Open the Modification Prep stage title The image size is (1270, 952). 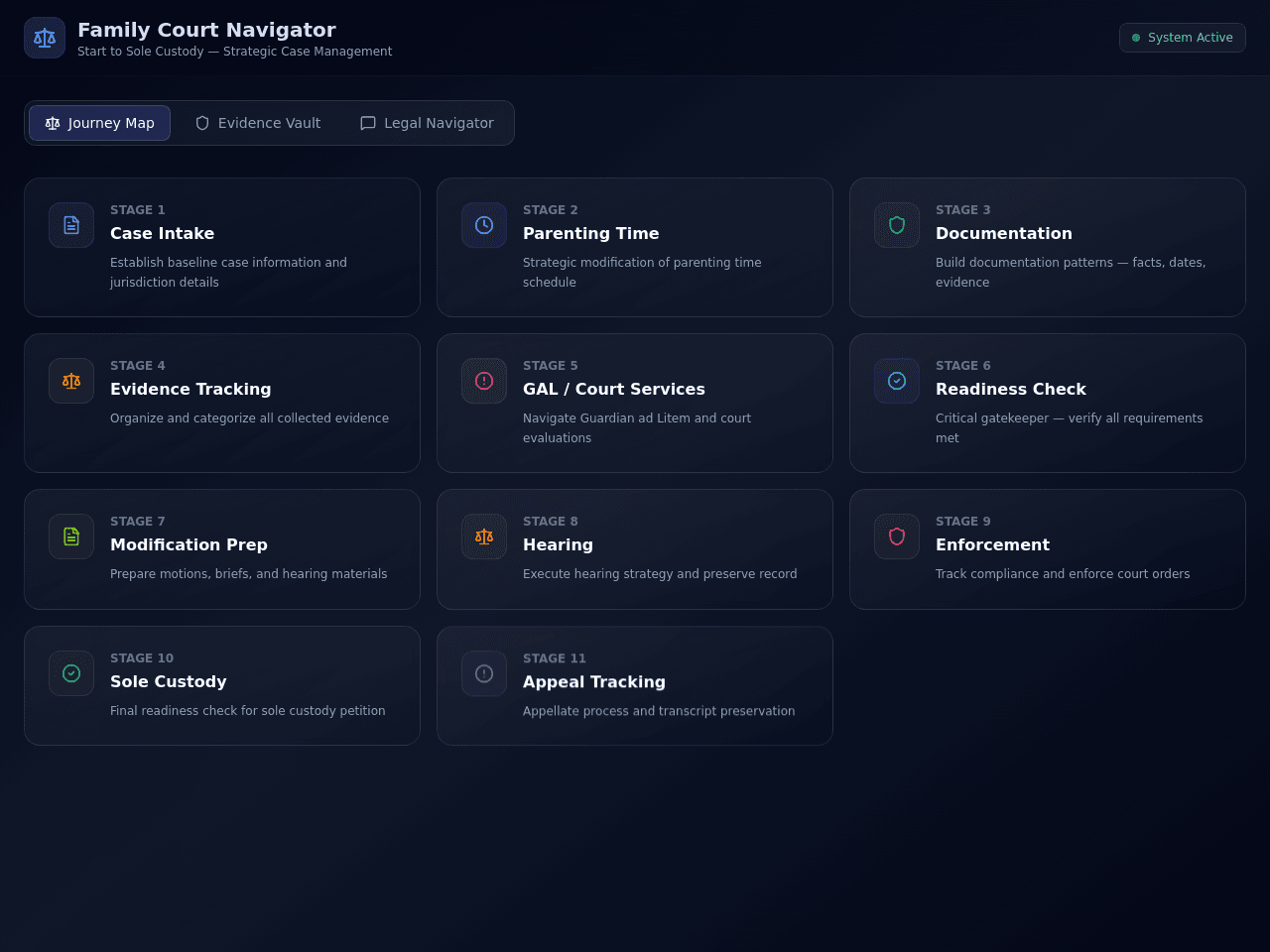[189, 544]
